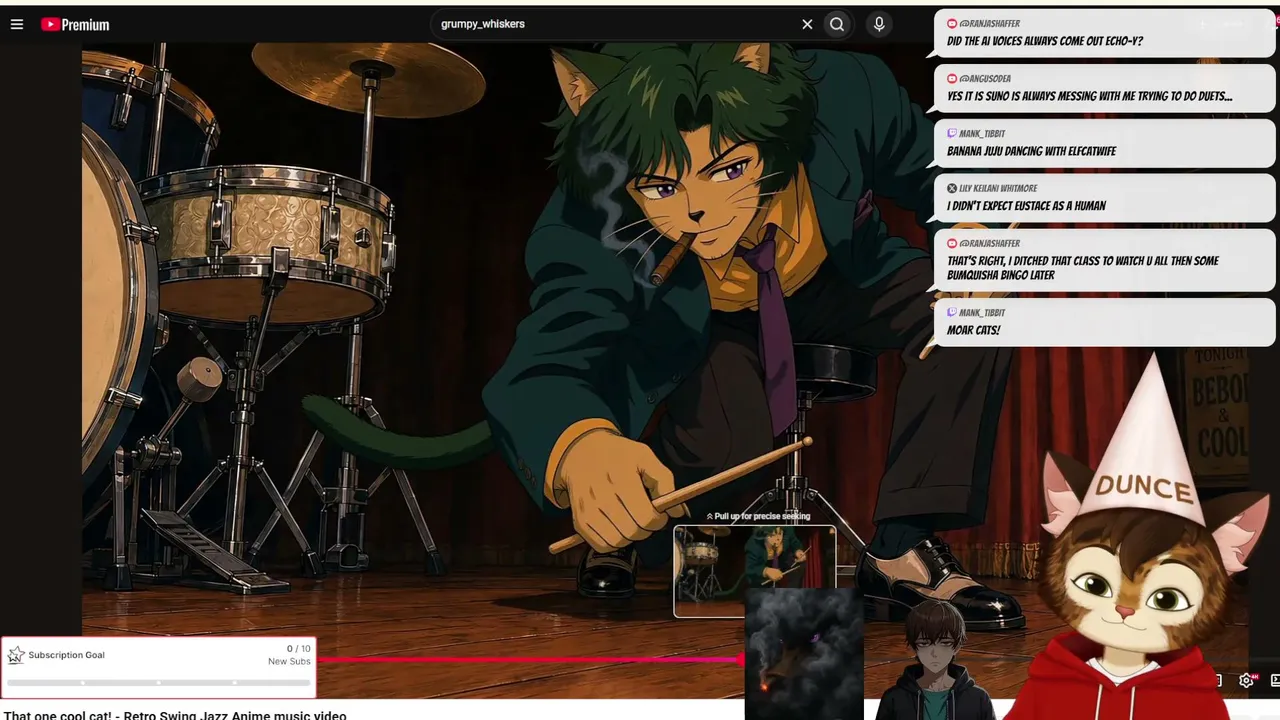Image resolution: width=1280 pixels, height=720 pixels.
Task: Click the seek preview thumbnail
Action: tap(755, 571)
